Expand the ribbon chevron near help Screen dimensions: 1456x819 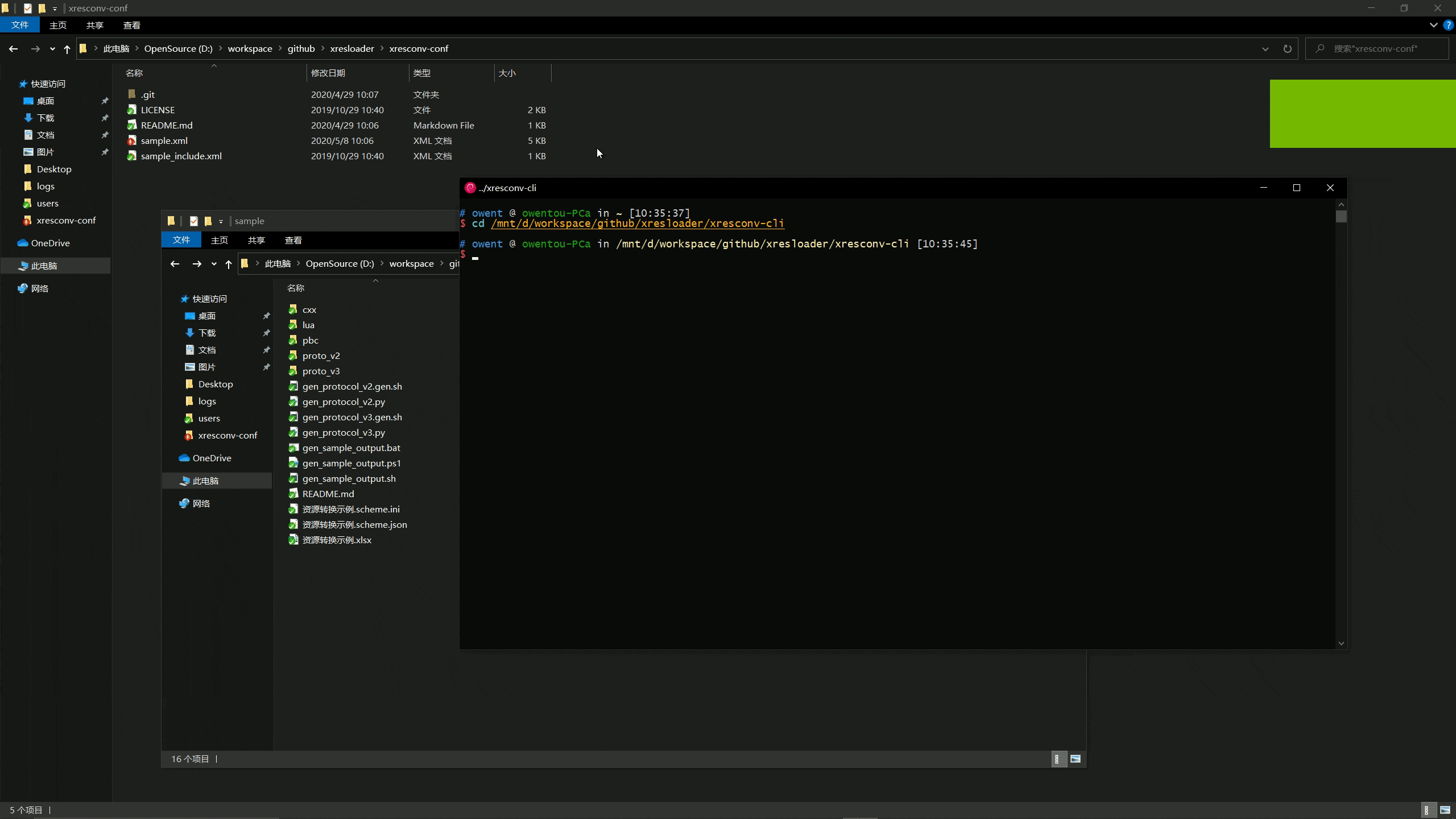(x=1433, y=25)
